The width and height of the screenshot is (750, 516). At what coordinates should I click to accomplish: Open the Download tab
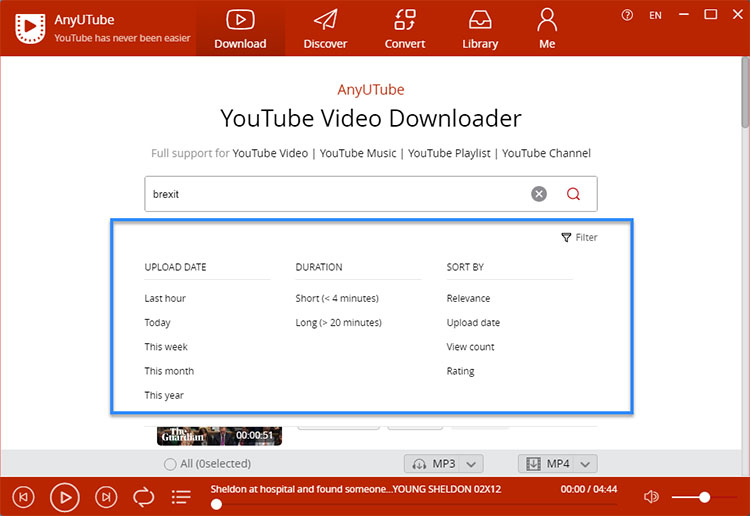(x=240, y=28)
